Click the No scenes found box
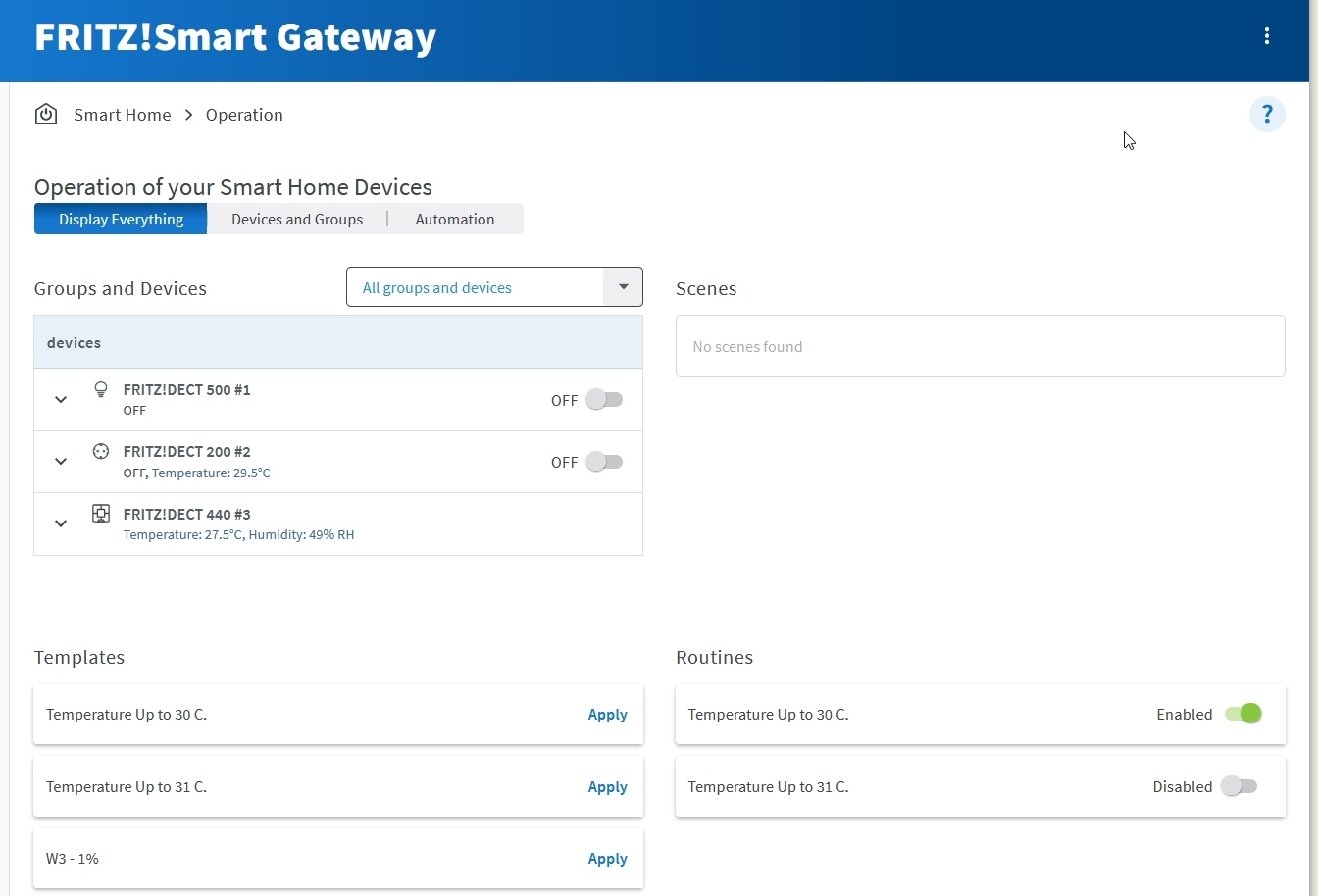The image size is (1318, 896). (x=981, y=346)
